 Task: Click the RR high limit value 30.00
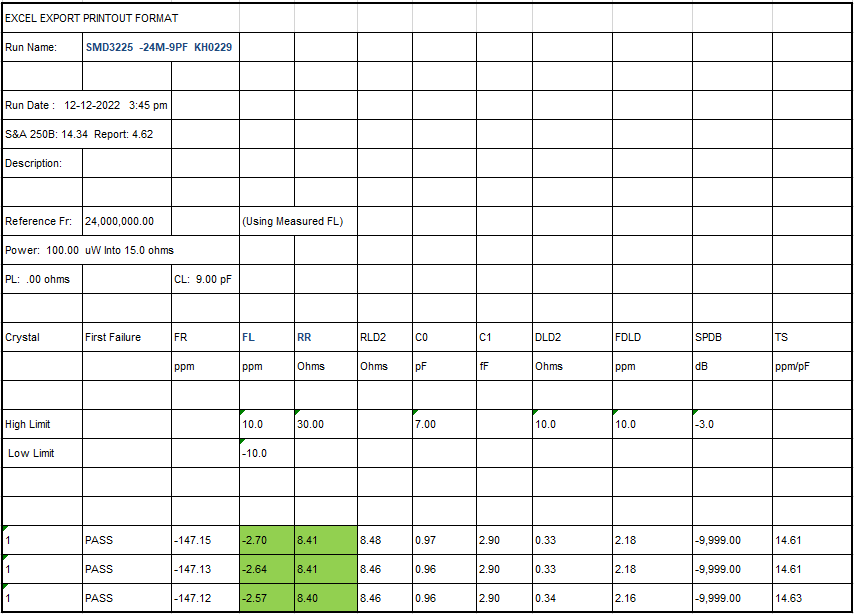(x=310, y=424)
